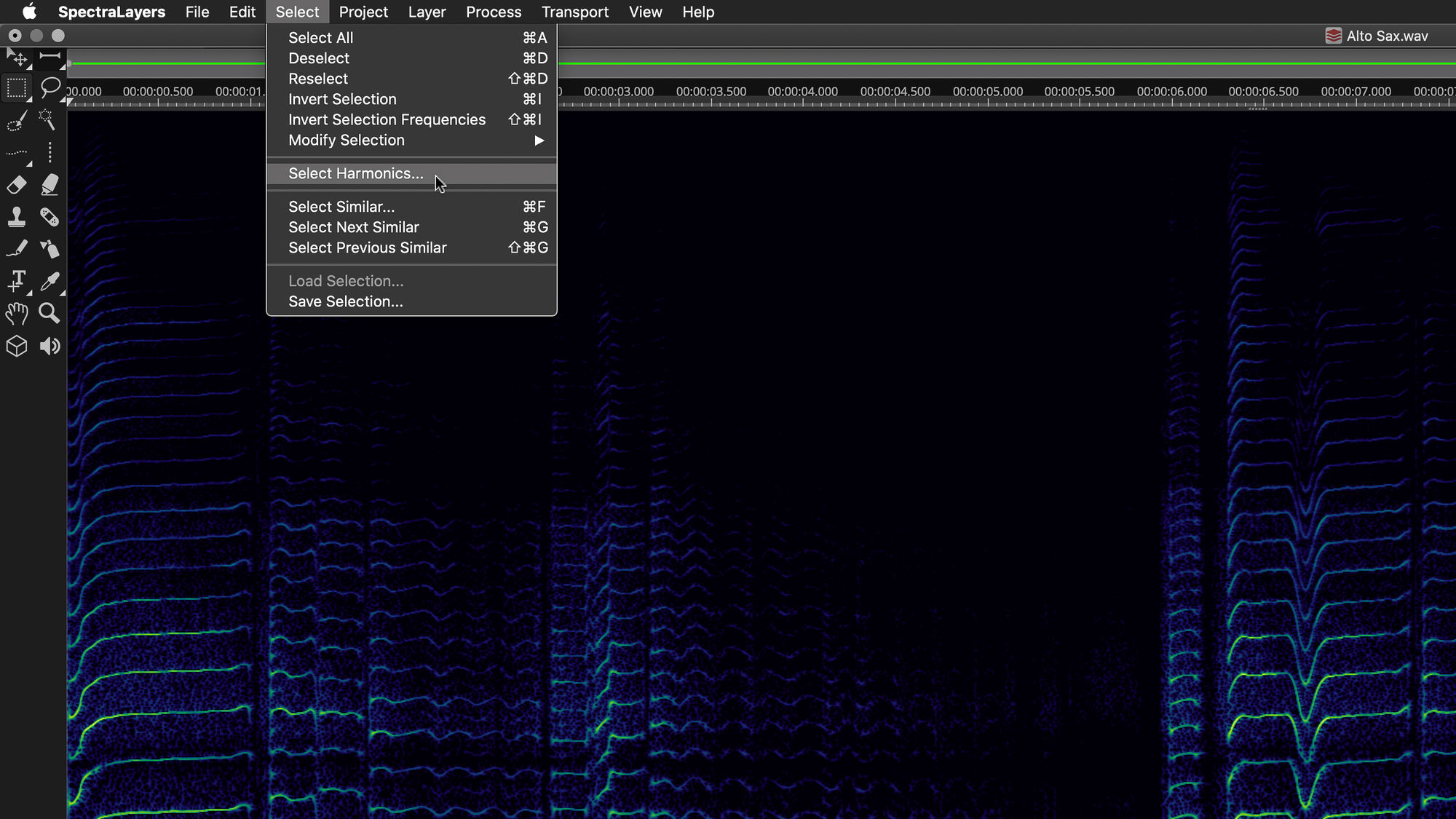Image resolution: width=1456 pixels, height=819 pixels.
Task: Open the Edit menu
Action: (242, 12)
